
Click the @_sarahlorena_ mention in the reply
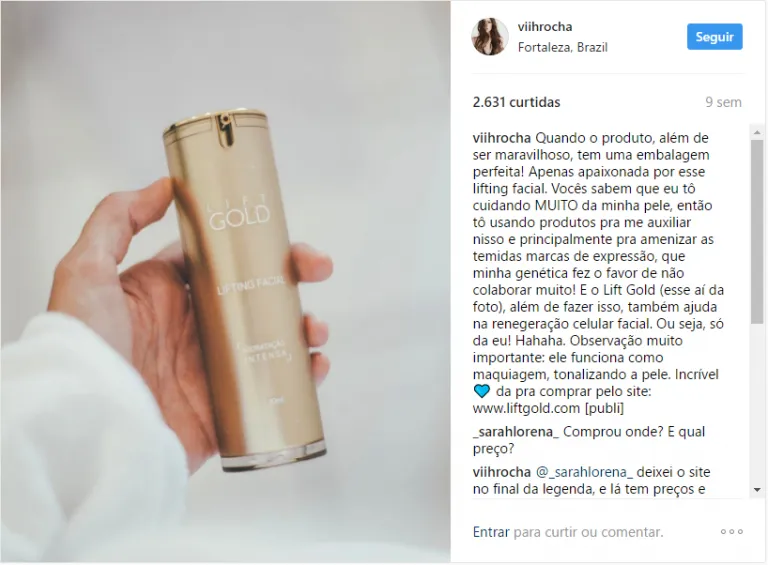[584, 472]
